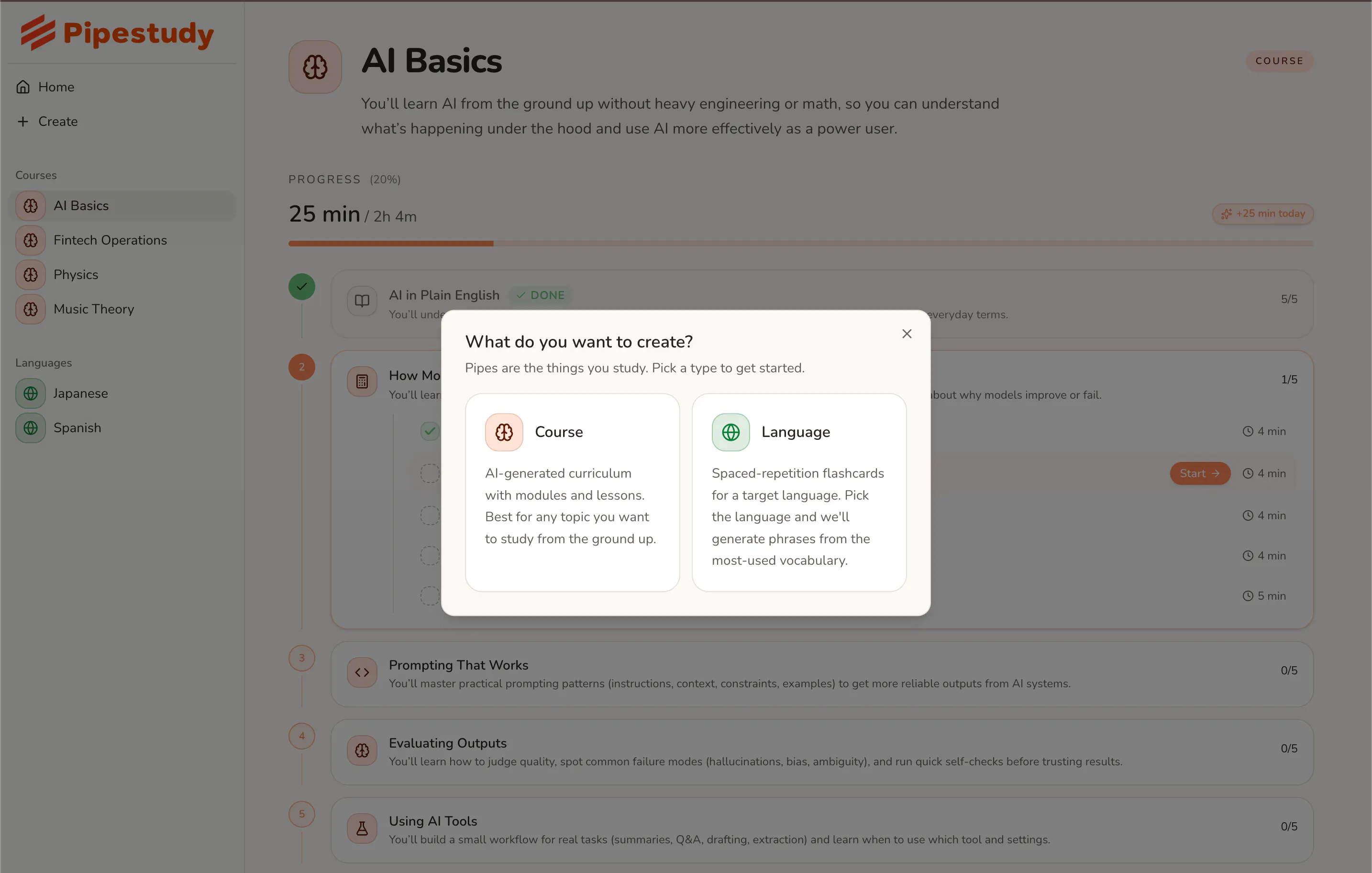
Task: Click the green completed checkmark circle
Action: [x=301, y=286]
